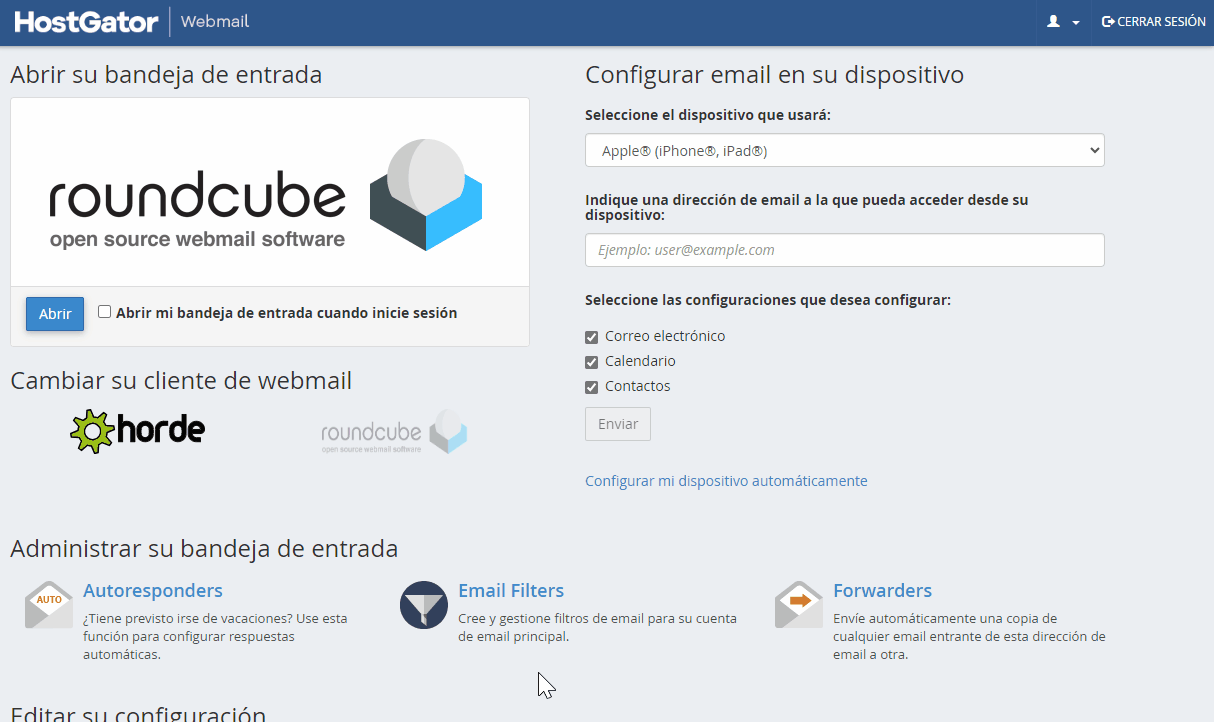Open the user account menu icon

(1063, 22)
